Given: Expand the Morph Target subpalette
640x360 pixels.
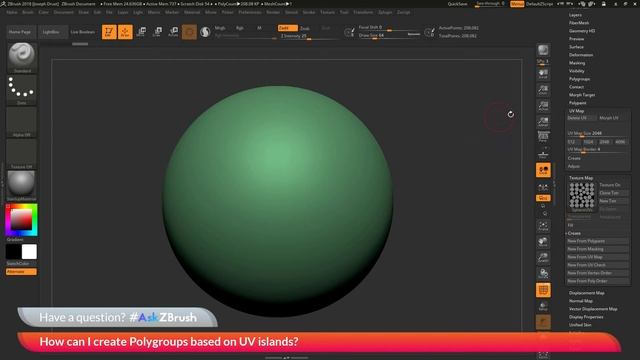Looking at the screenshot, I should [582, 95].
